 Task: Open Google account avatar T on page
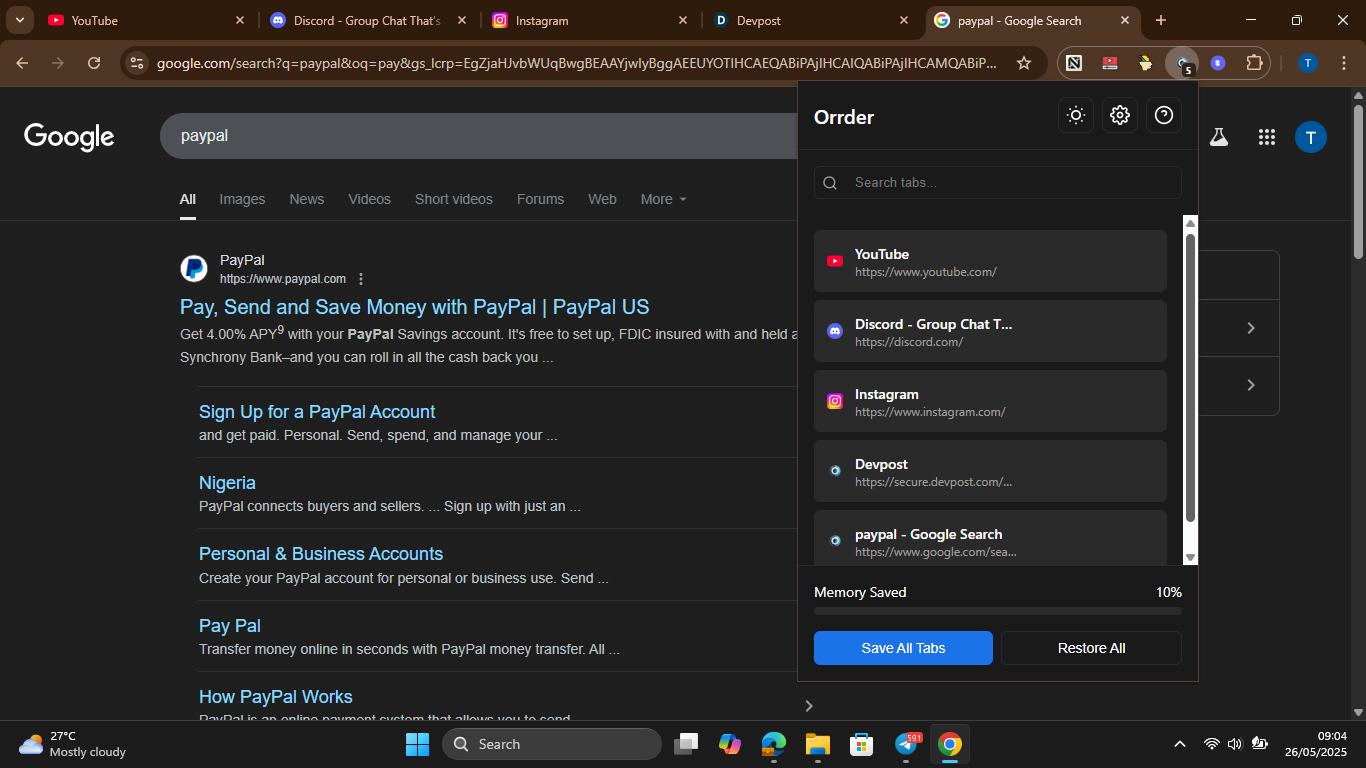pyautogui.click(x=1311, y=137)
